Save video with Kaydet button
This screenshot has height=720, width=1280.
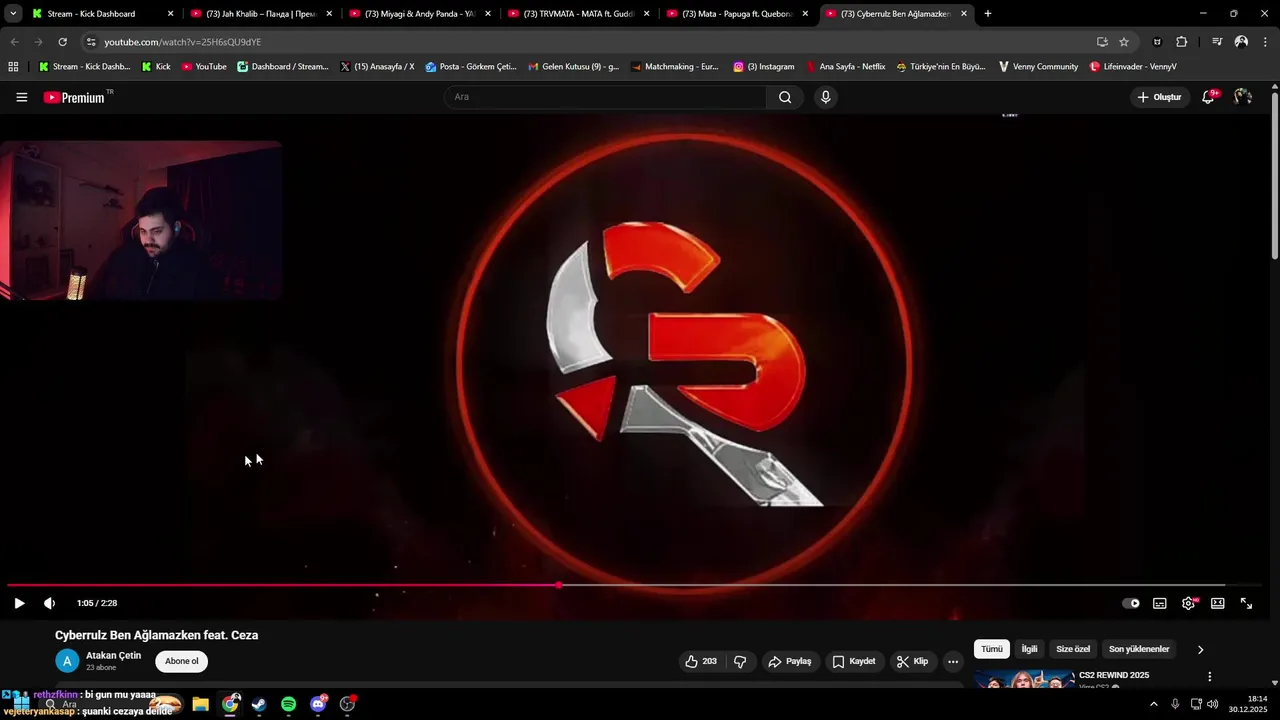click(853, 661)
